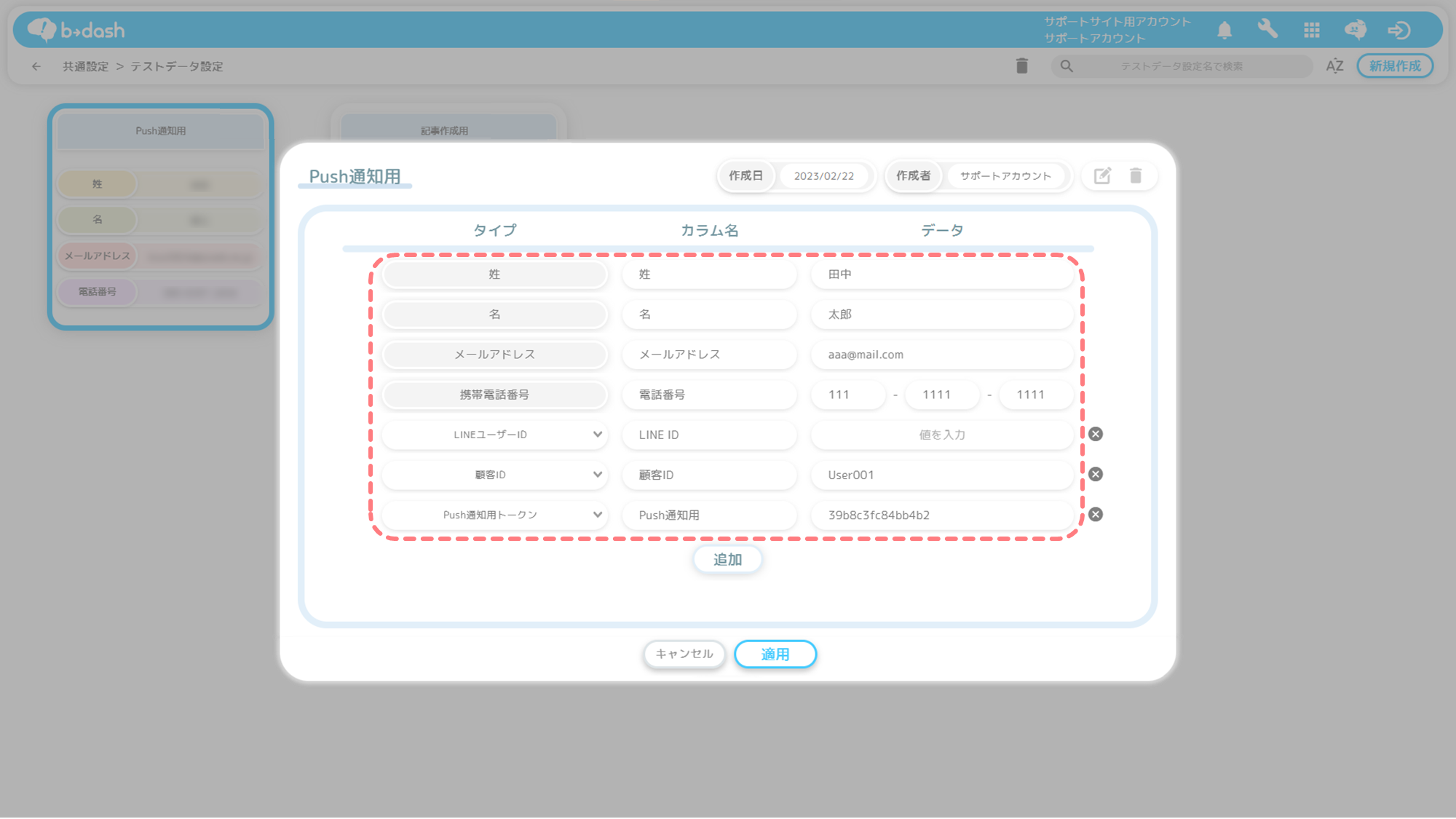This screenshot has height=819, width=1456.
Task: Click the edit pencil icon in dialog
Action: point(1102,175)
